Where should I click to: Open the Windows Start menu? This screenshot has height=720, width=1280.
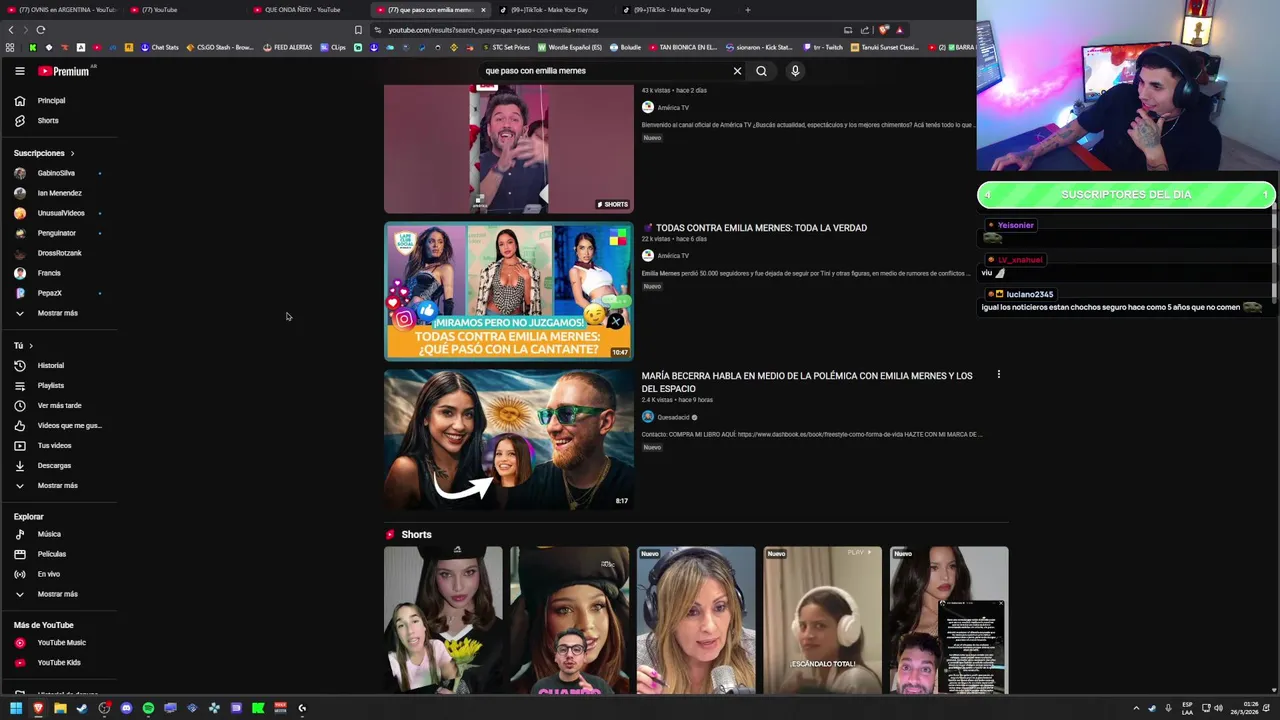[x=16, y=708]
